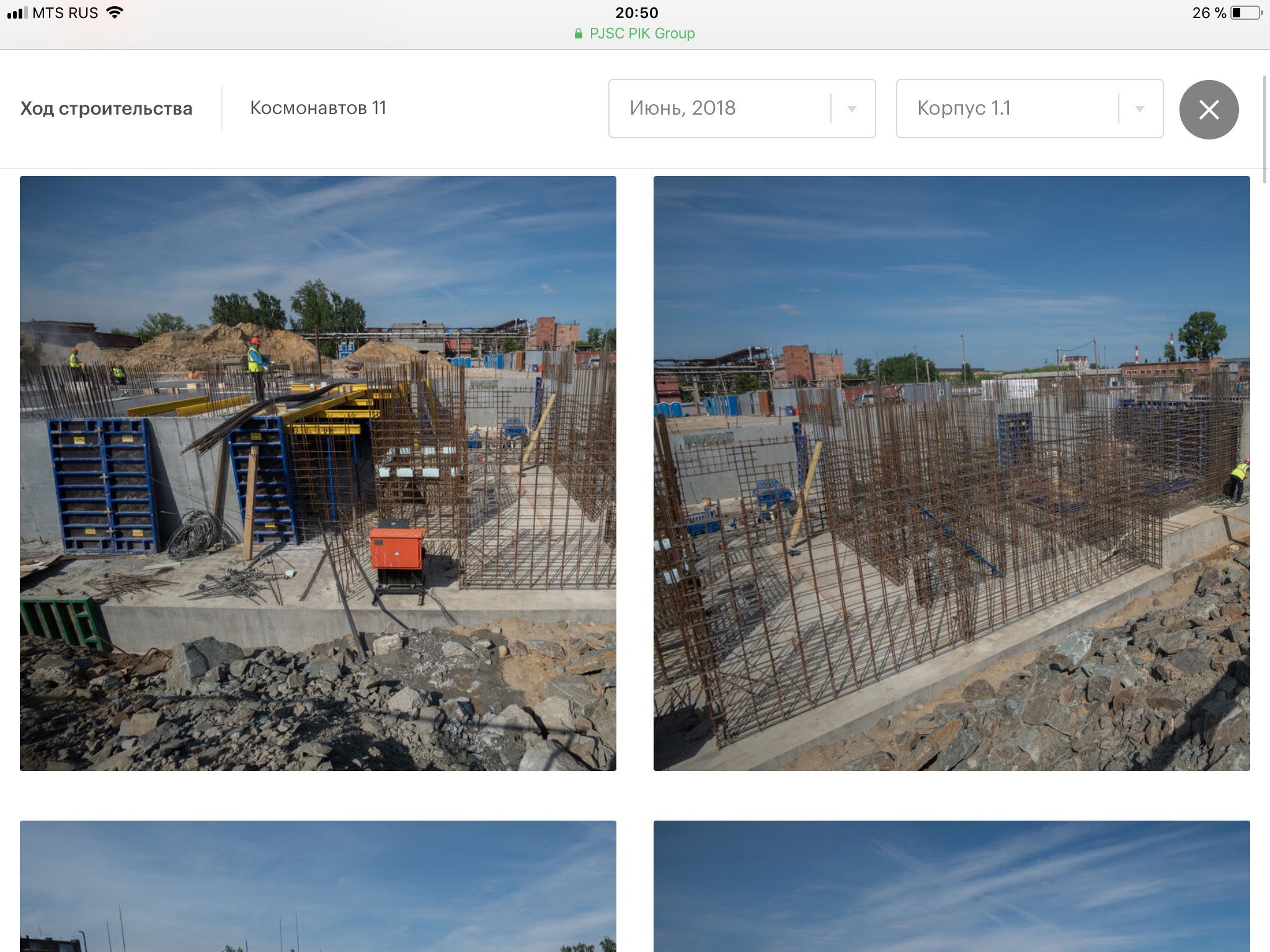Tap the 20:50 clock in status bar
This screenshot has height=952, width=1270.
tap(636, 12)
